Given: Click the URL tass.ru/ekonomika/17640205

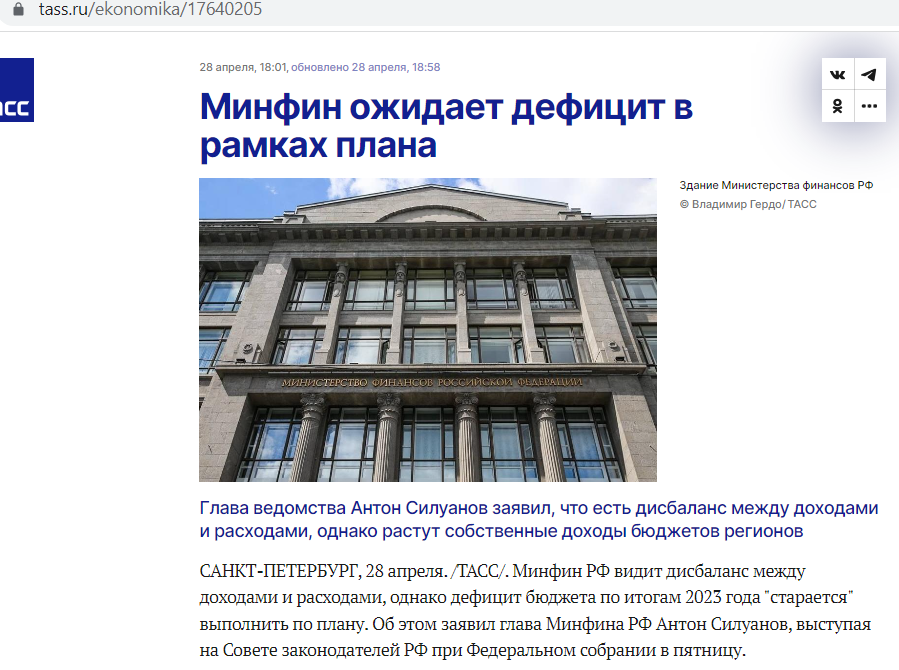Looking at the screenshot, I should pos(150,9).
